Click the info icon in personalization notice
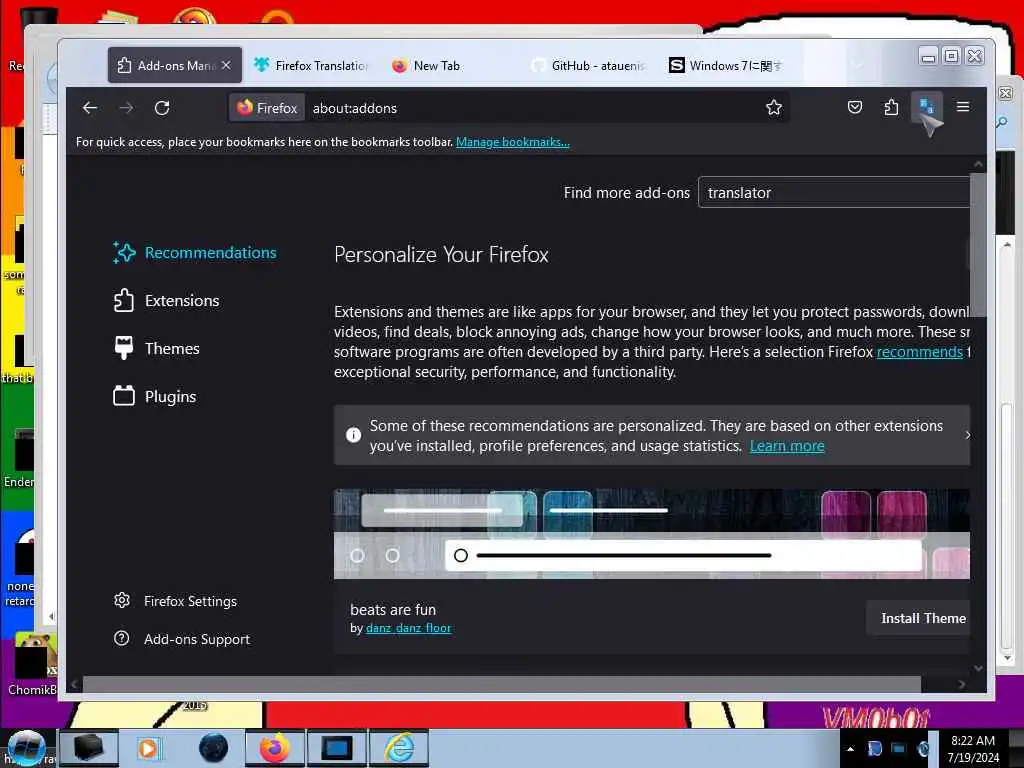This screenshot has width=1024, height=768. [353, 435]
